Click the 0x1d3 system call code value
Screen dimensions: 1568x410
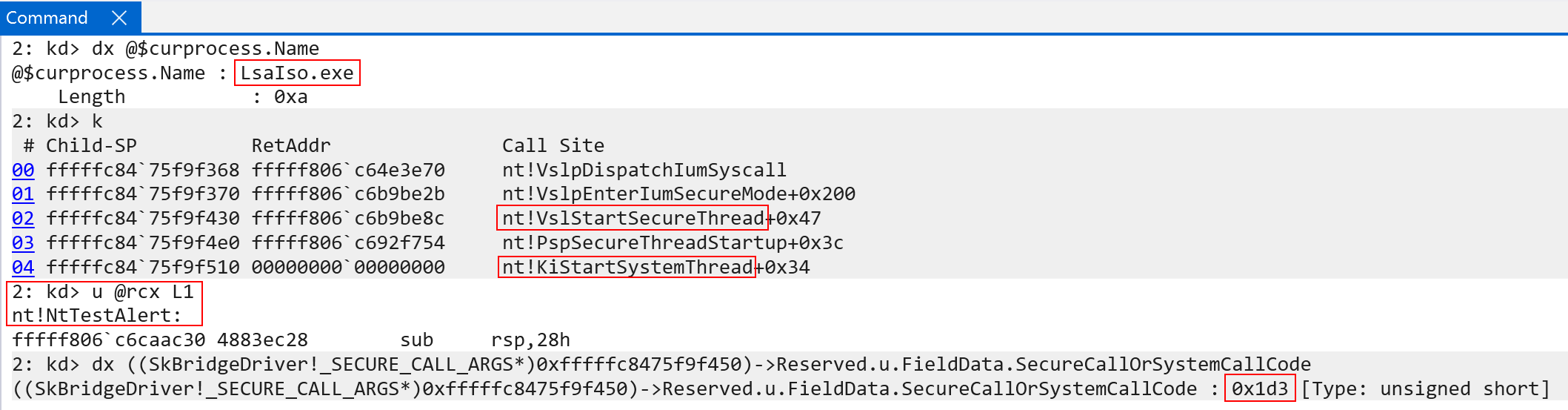click(x=1260, y=388)
